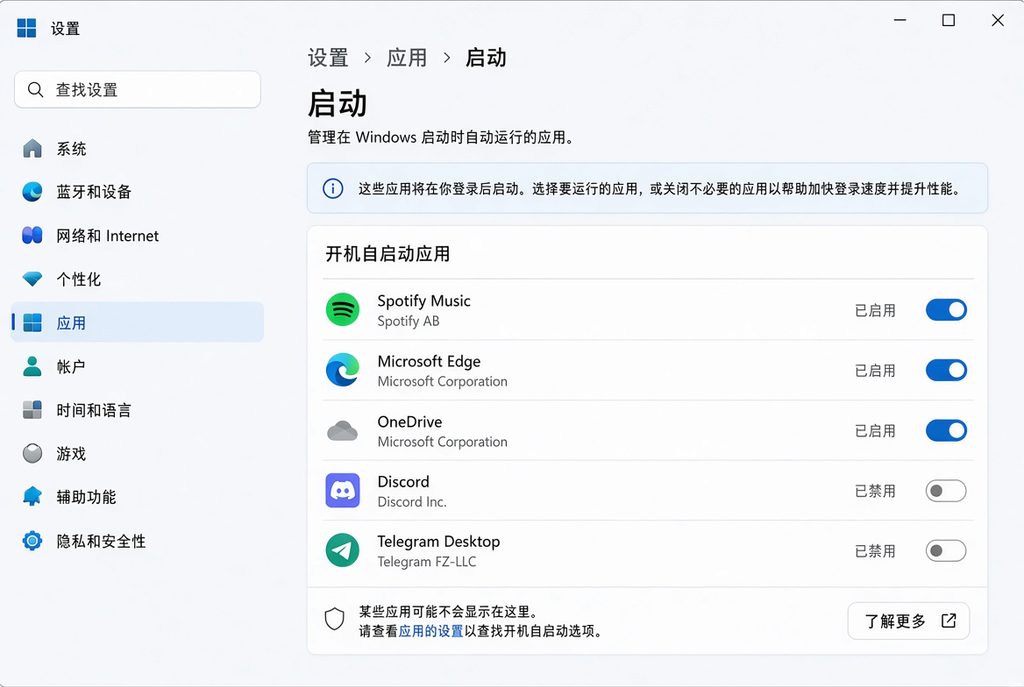Click the 辅助功能 sidebar icon
Viewport: 1024px width, 687px height.
click(32, 496)
